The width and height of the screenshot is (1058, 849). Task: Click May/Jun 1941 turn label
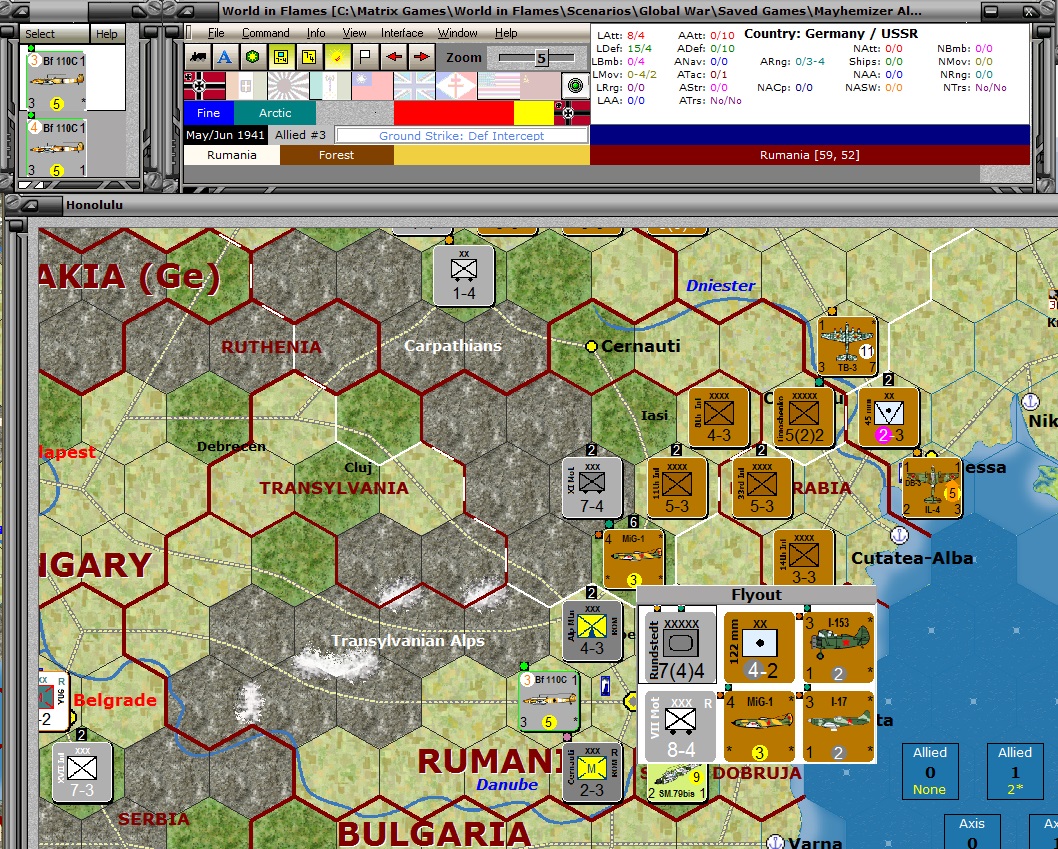pyautogui.click(x=225, y=135)
